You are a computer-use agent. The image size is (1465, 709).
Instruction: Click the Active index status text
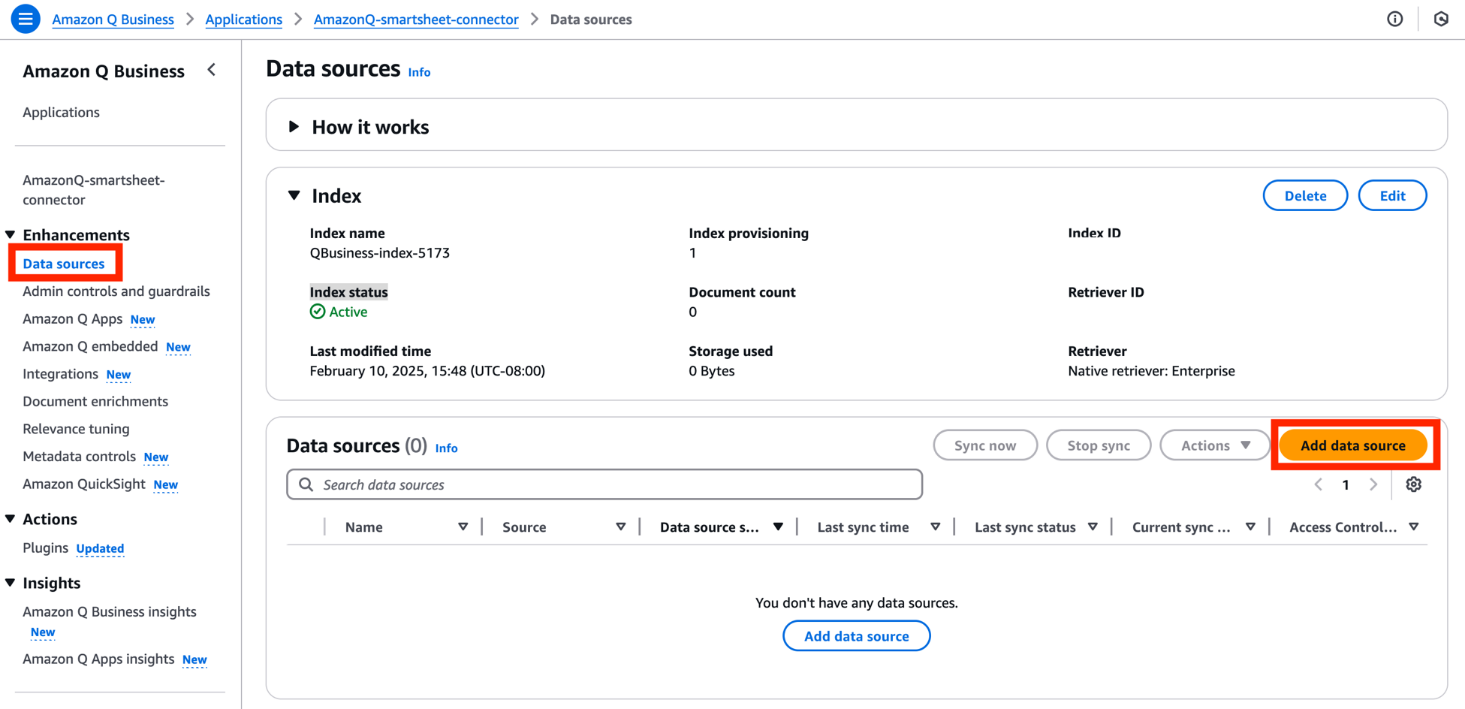348,312
